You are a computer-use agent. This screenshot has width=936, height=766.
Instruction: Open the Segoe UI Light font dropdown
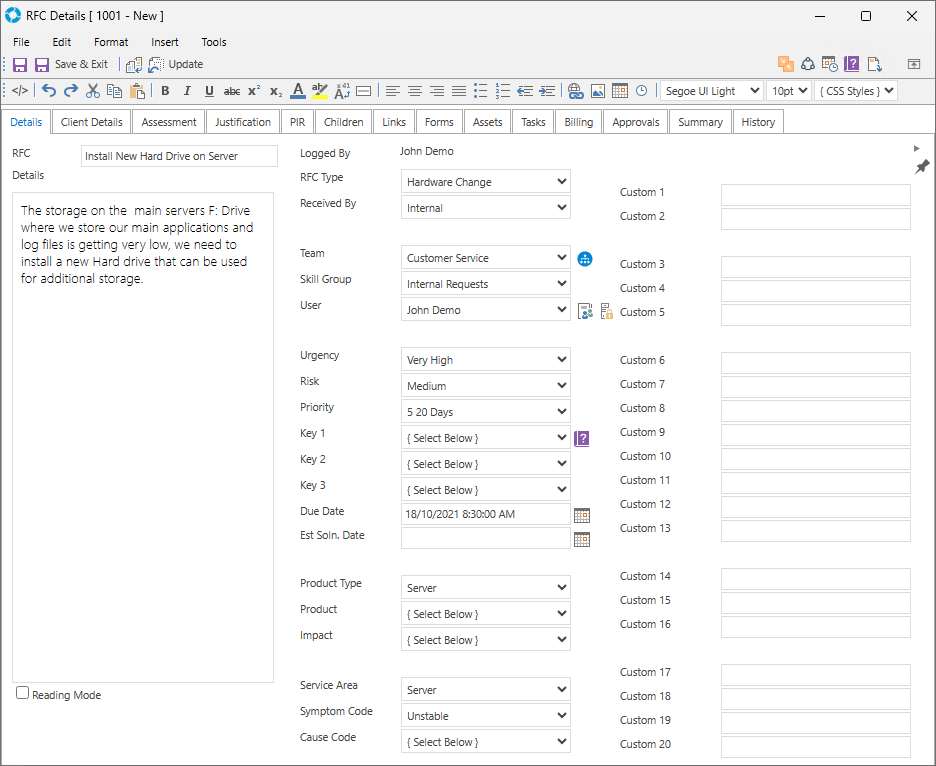coord(711,91)
